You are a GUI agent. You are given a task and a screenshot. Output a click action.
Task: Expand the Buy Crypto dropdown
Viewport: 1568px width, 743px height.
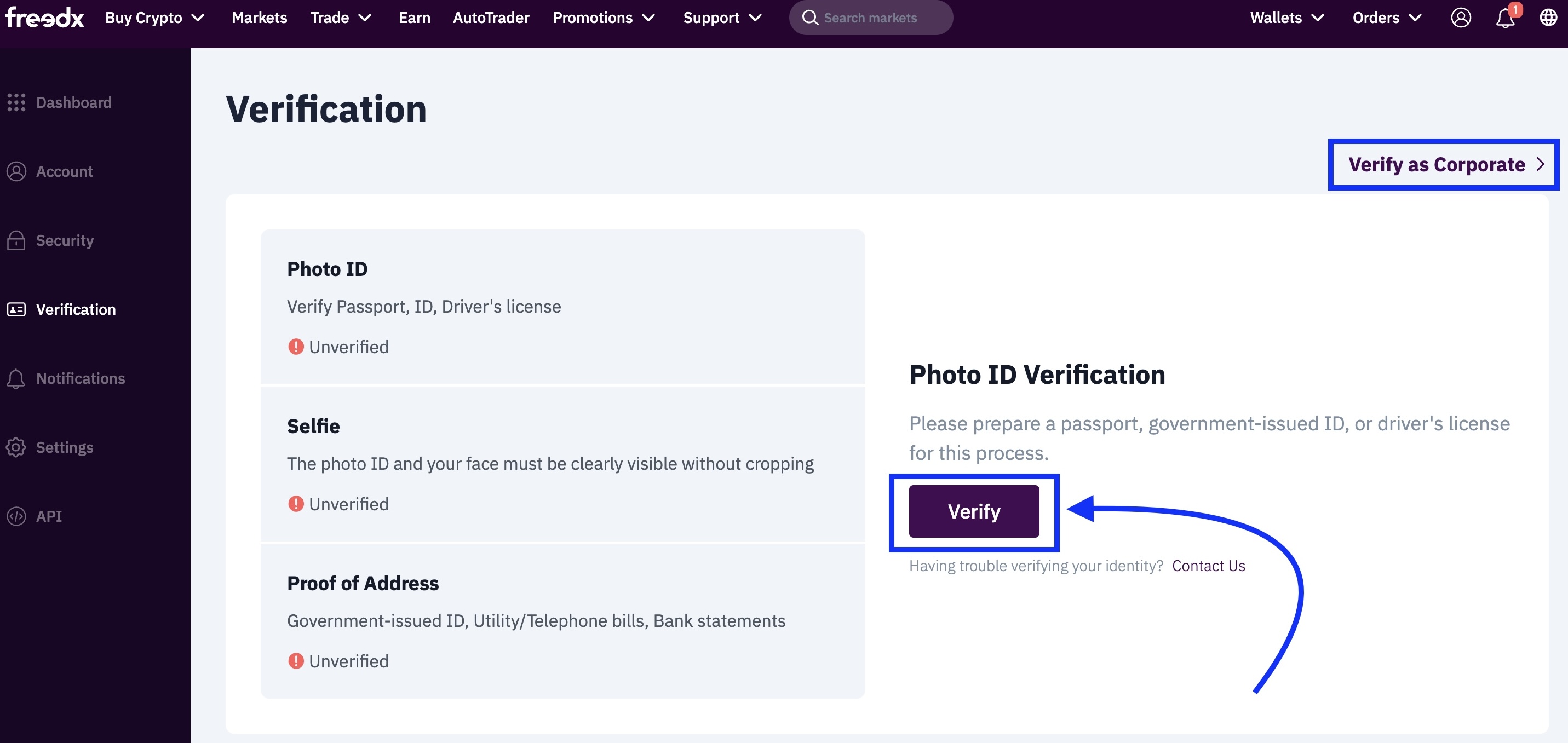point(154,18)
